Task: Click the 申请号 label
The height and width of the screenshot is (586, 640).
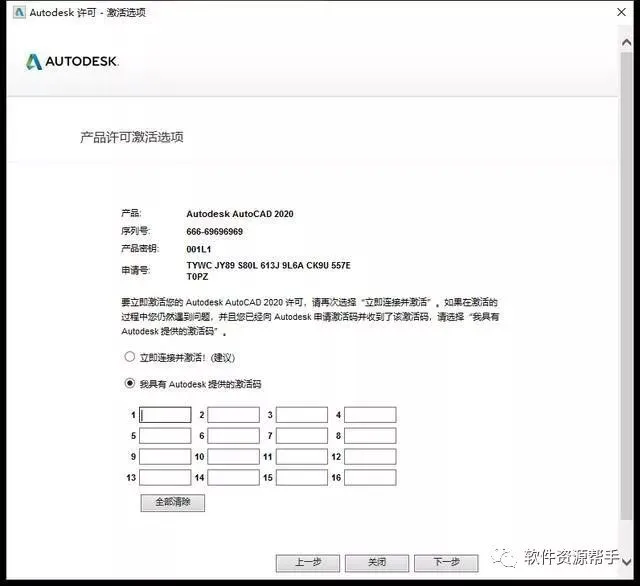Action: 136,270
